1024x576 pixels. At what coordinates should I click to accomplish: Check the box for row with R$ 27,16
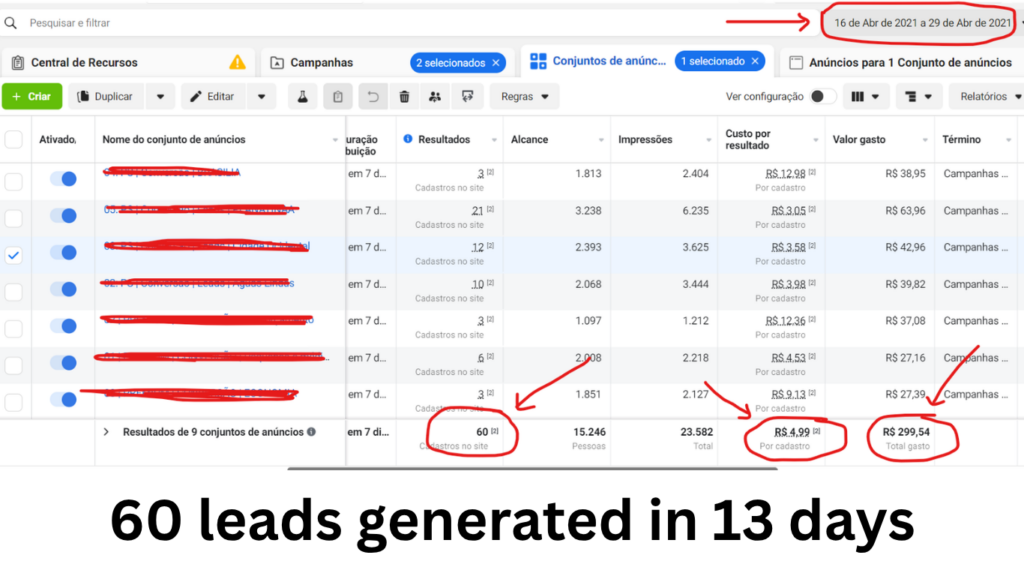[x=14, y=366]
